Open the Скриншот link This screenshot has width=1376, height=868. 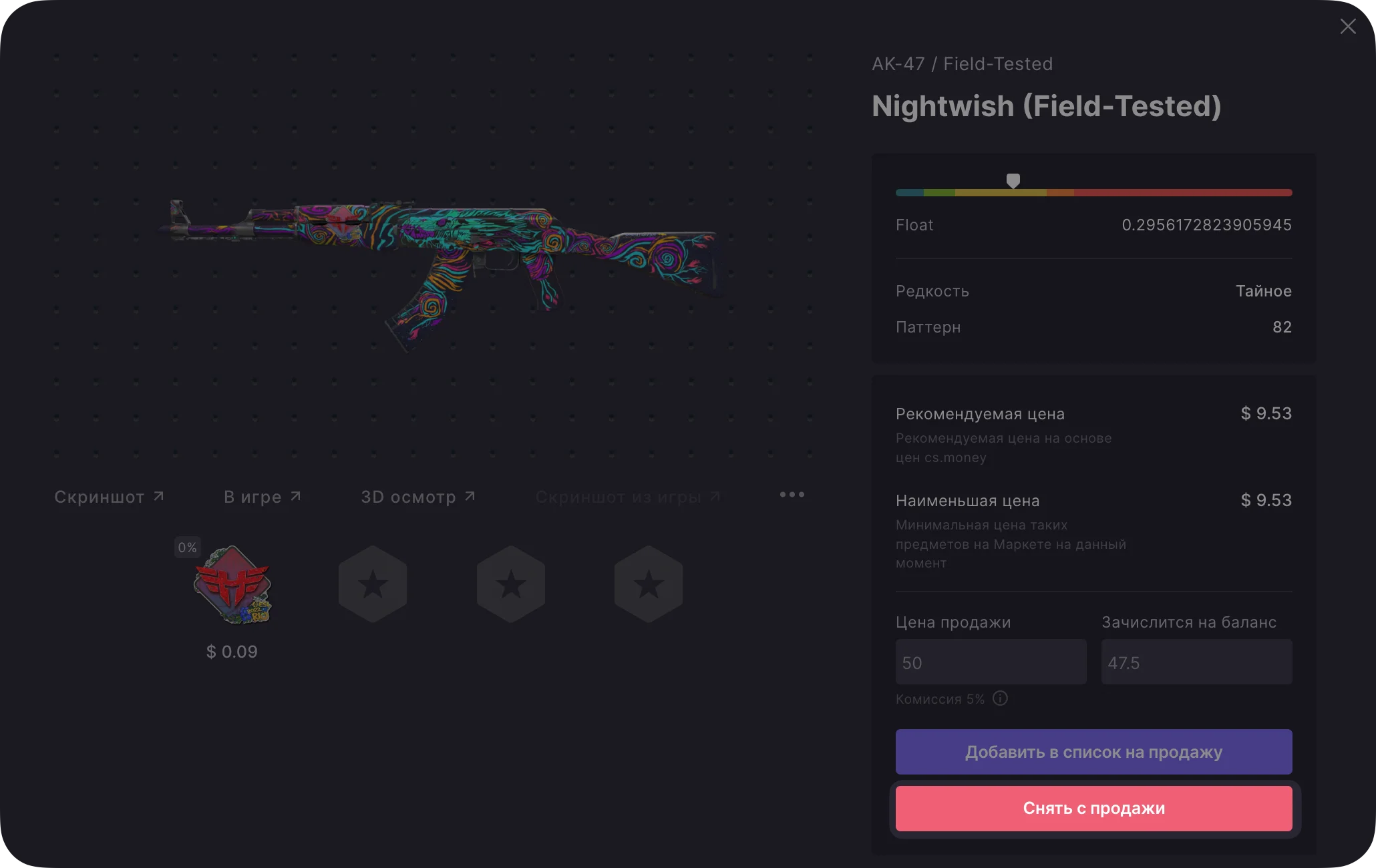109,497
